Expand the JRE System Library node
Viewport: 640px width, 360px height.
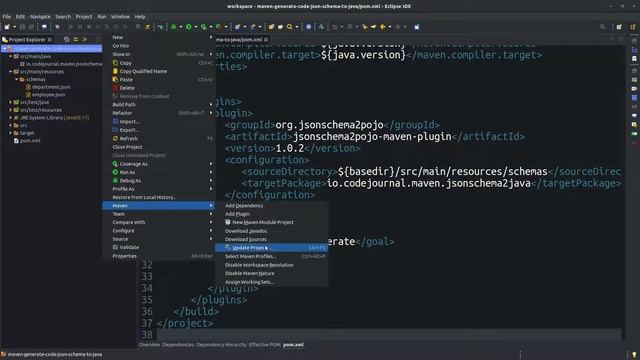11,118
